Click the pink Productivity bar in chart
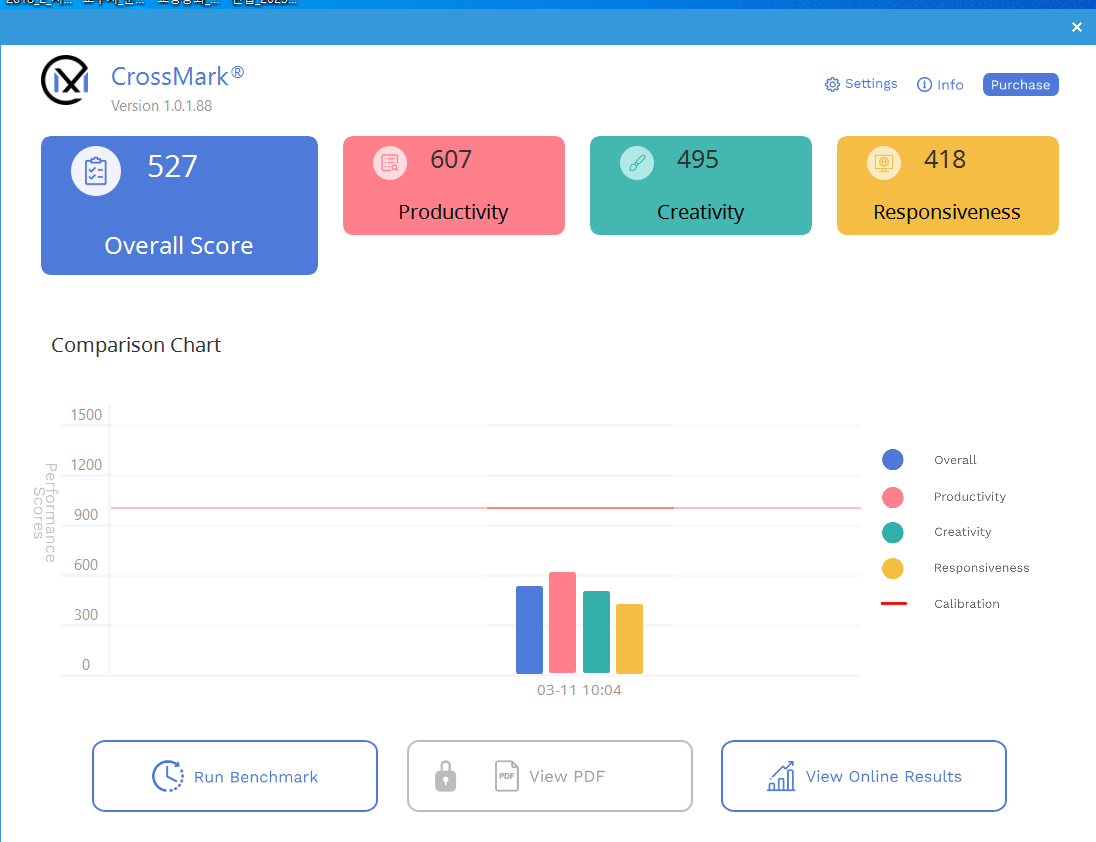 562,623
